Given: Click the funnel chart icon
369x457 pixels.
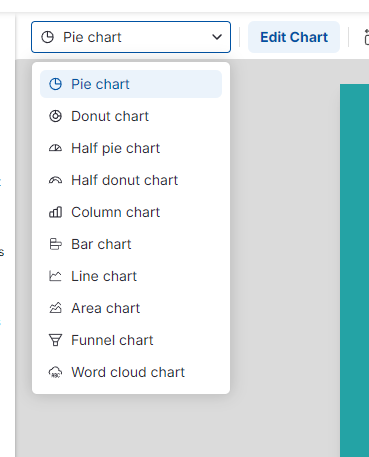Looking at the screenshot, I should [55, 340].
